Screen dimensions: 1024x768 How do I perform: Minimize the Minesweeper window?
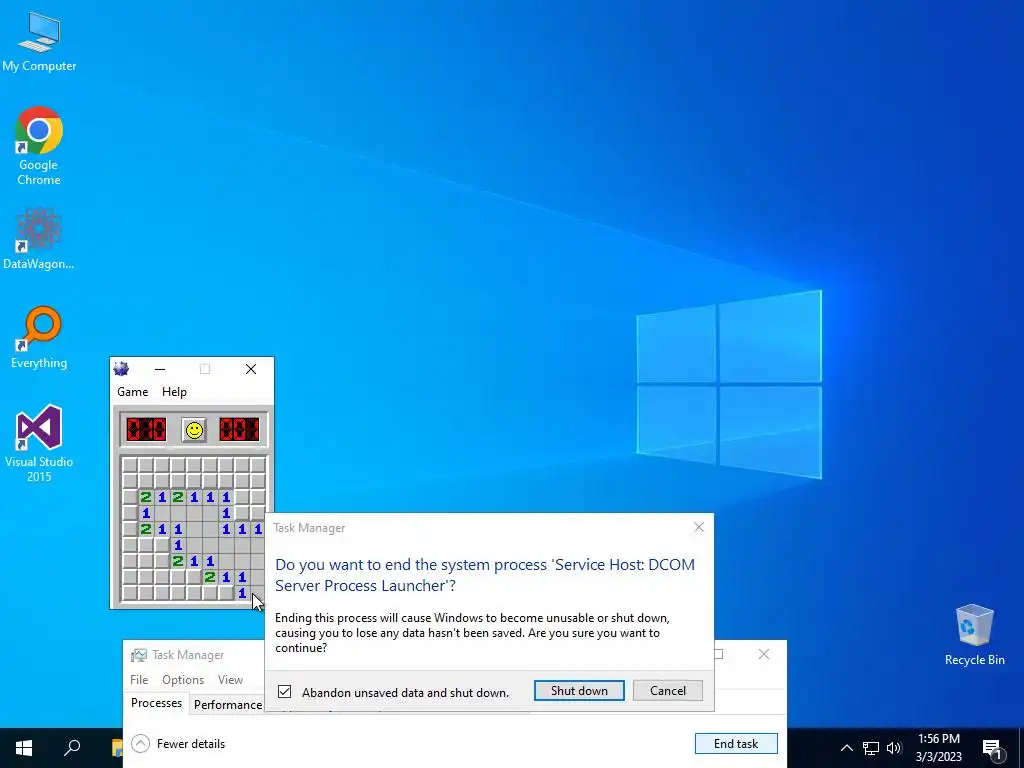coord(160,369)
